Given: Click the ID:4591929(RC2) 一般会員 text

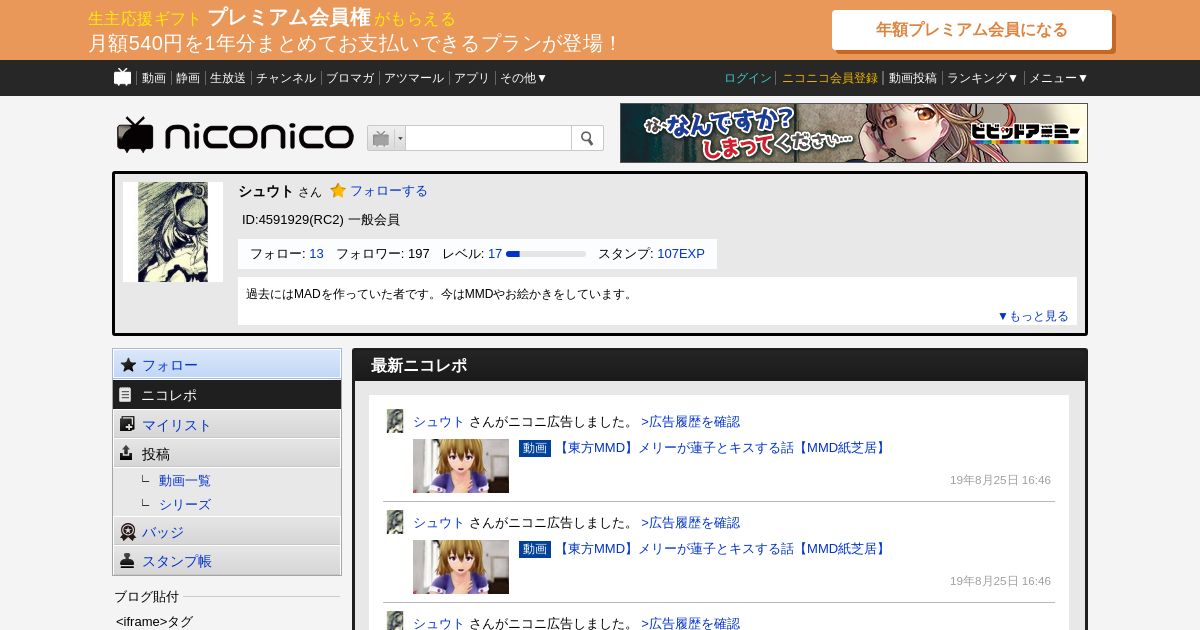Looking at the screenshot, I should [x=321, y=220].
